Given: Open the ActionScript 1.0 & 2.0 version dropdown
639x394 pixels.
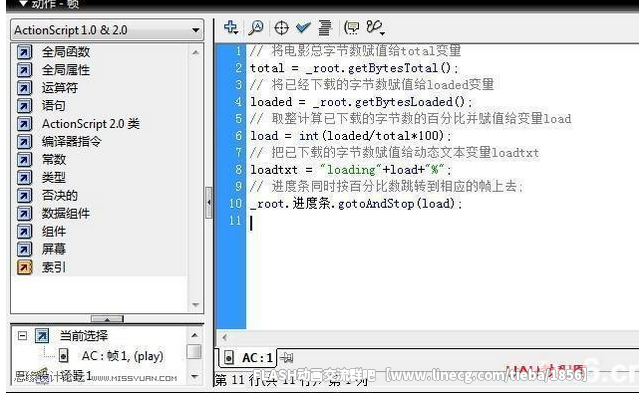Looking at the screenshot, I should (107, 30).
